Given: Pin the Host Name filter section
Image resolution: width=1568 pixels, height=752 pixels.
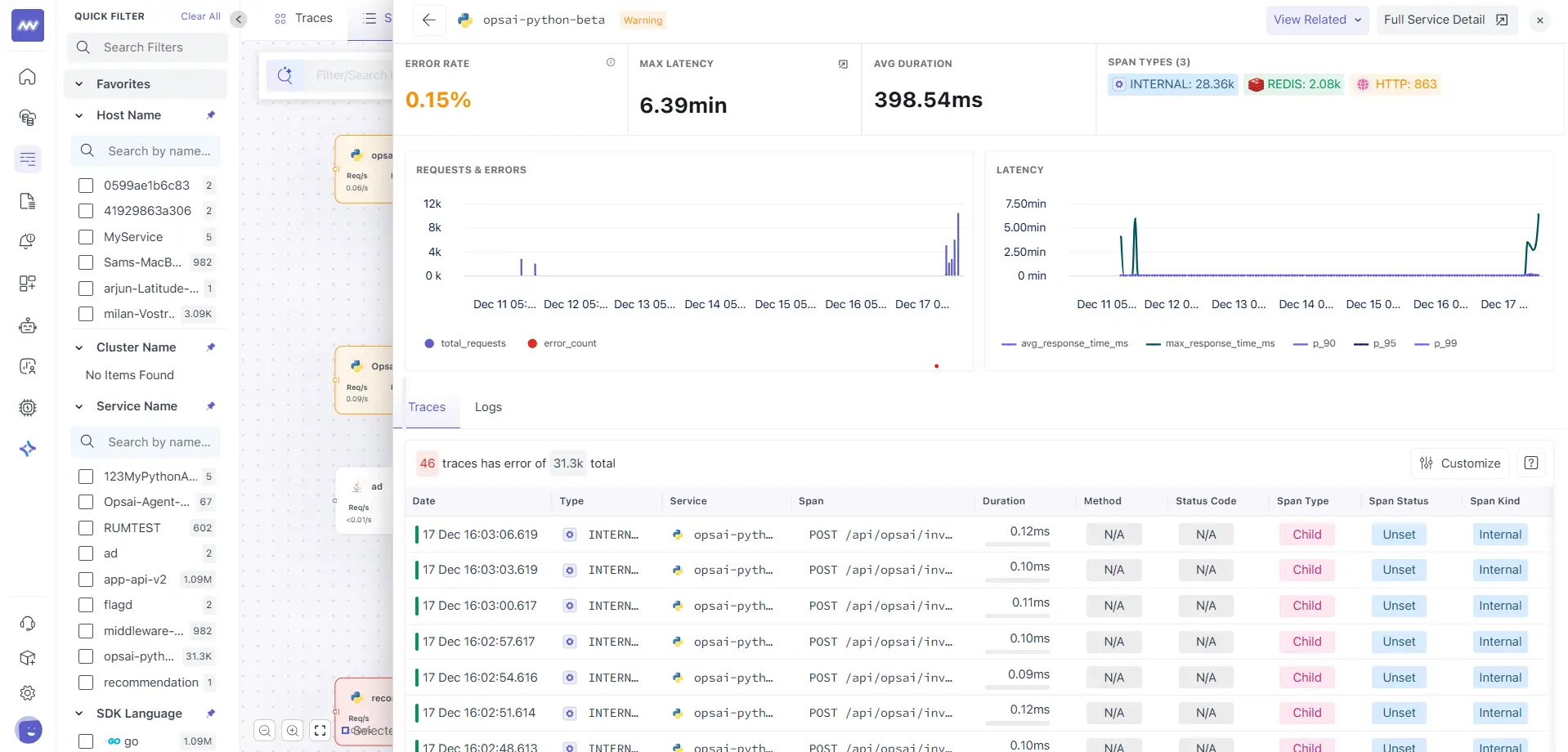Looking at the screenshot, I should click(x=211, y=115).
